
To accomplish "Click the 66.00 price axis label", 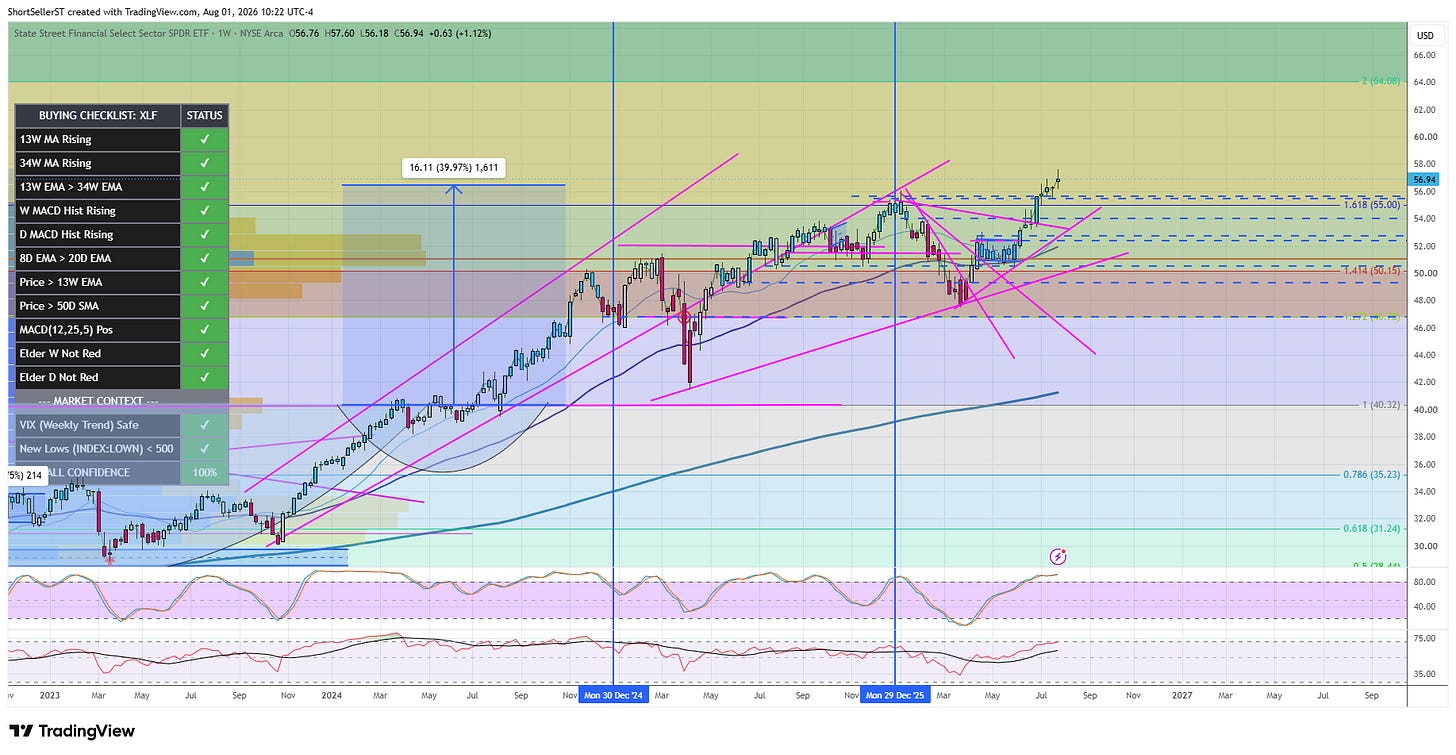I will pyautogui.click(x=1424, y=55).
